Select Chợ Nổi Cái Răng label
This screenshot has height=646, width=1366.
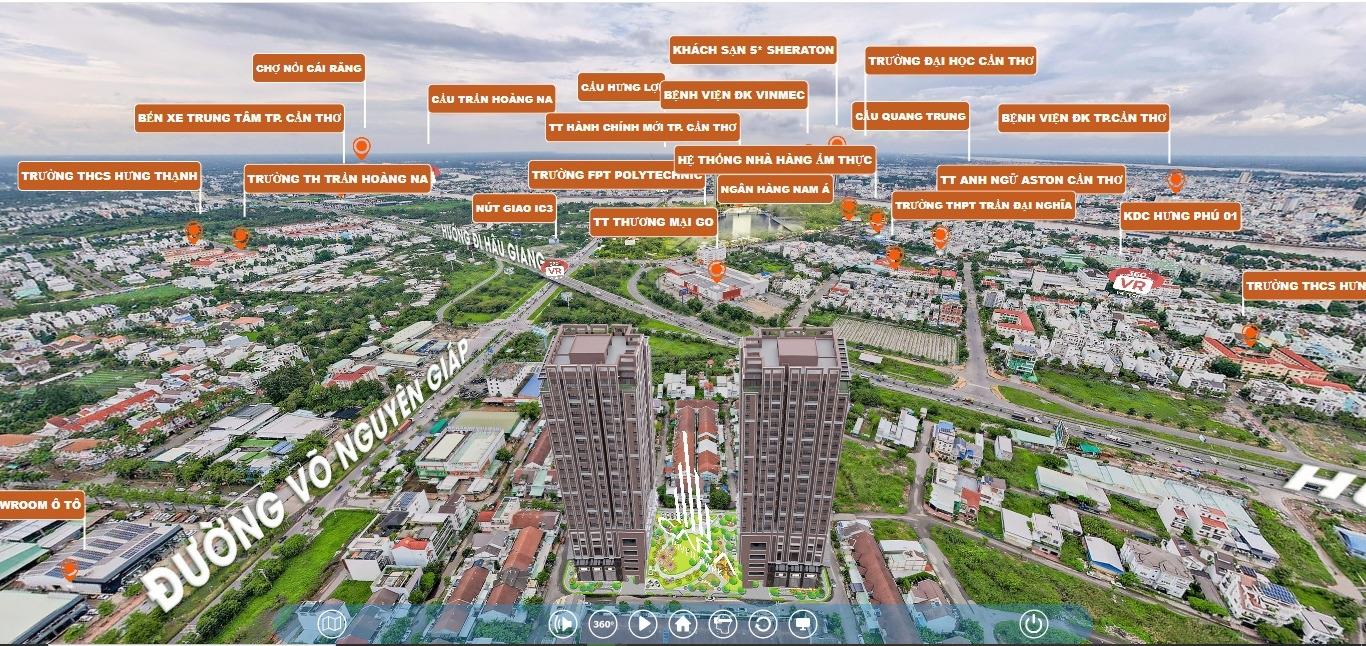(x=309, y=68)
